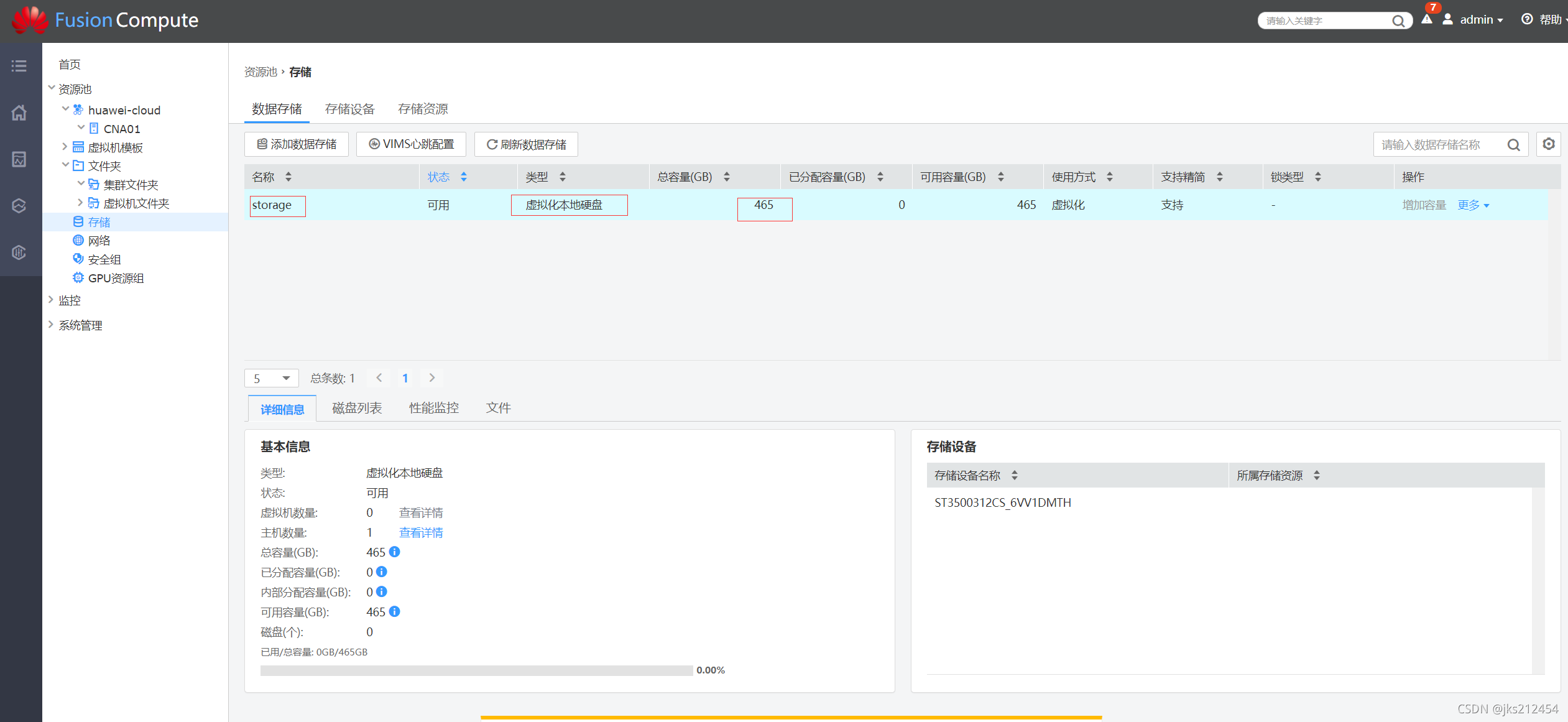Click info icon beside 可用容量 value

[395, 611]
